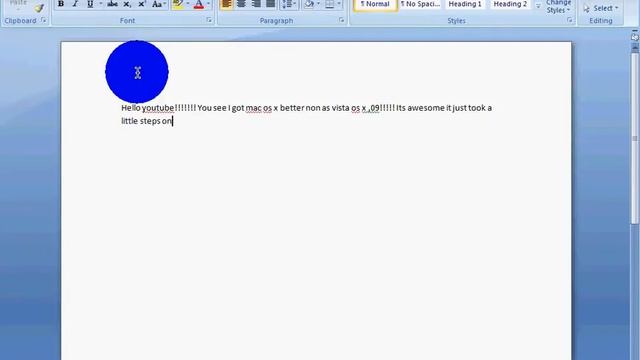Viewport: 640px width, 360px height.
Task: Apply the No Spacing style
Action: [x=420, y=4]
